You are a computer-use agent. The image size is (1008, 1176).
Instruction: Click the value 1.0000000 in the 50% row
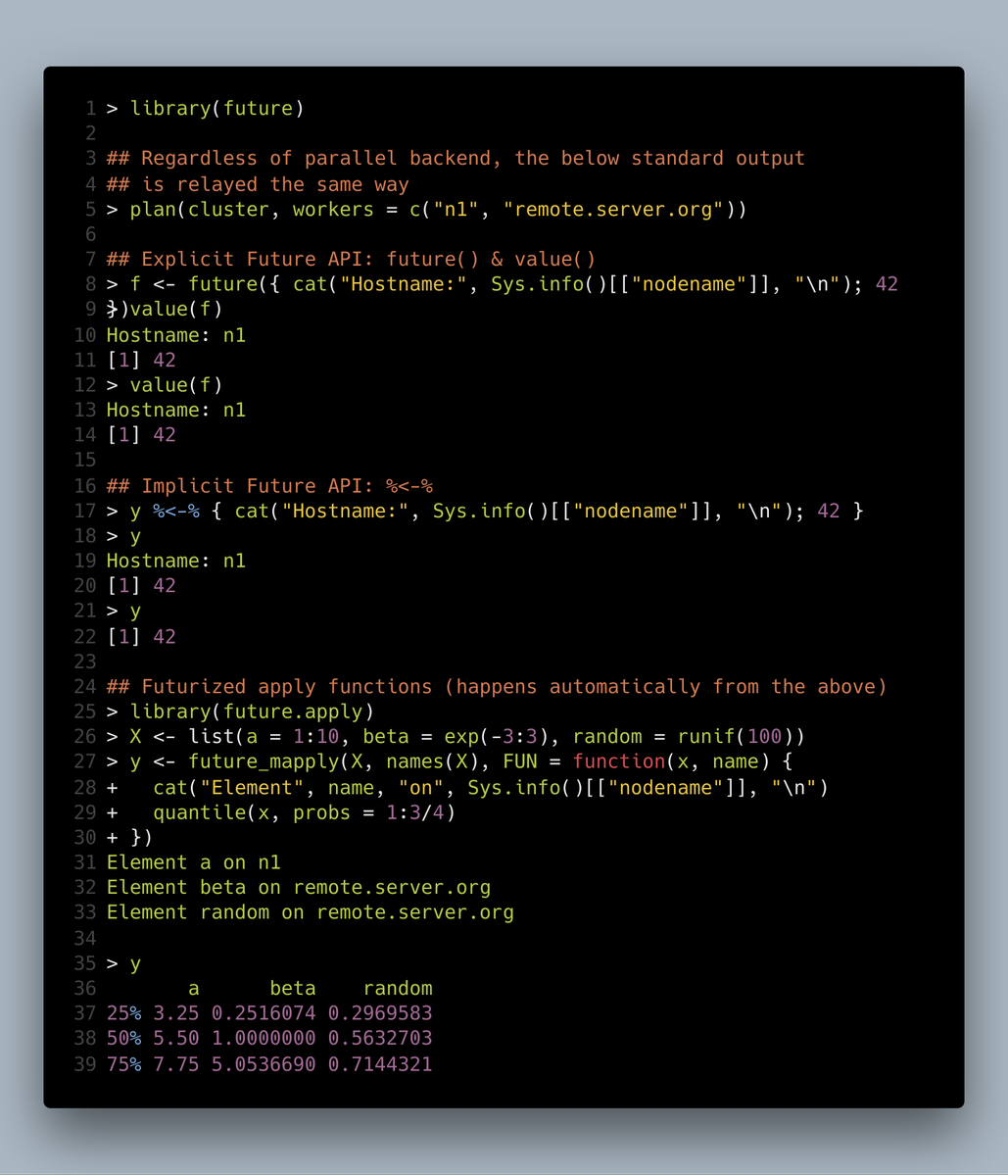tap(264, 1038)
